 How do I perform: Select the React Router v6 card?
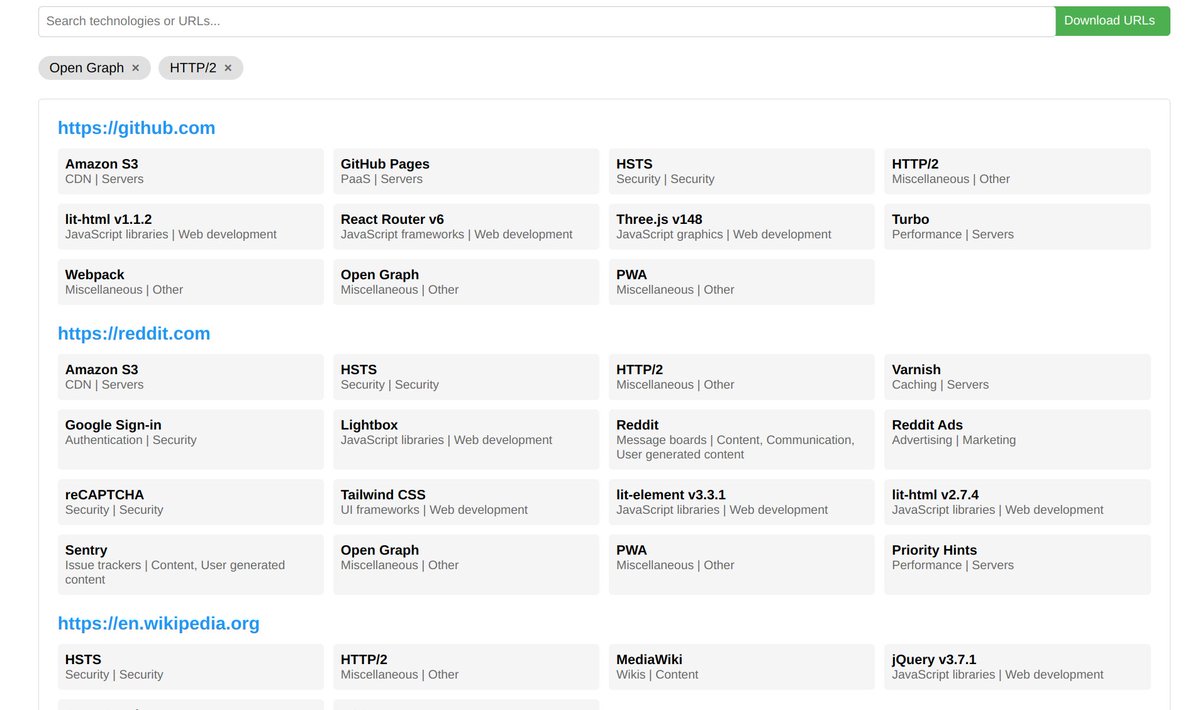(466, 226)
